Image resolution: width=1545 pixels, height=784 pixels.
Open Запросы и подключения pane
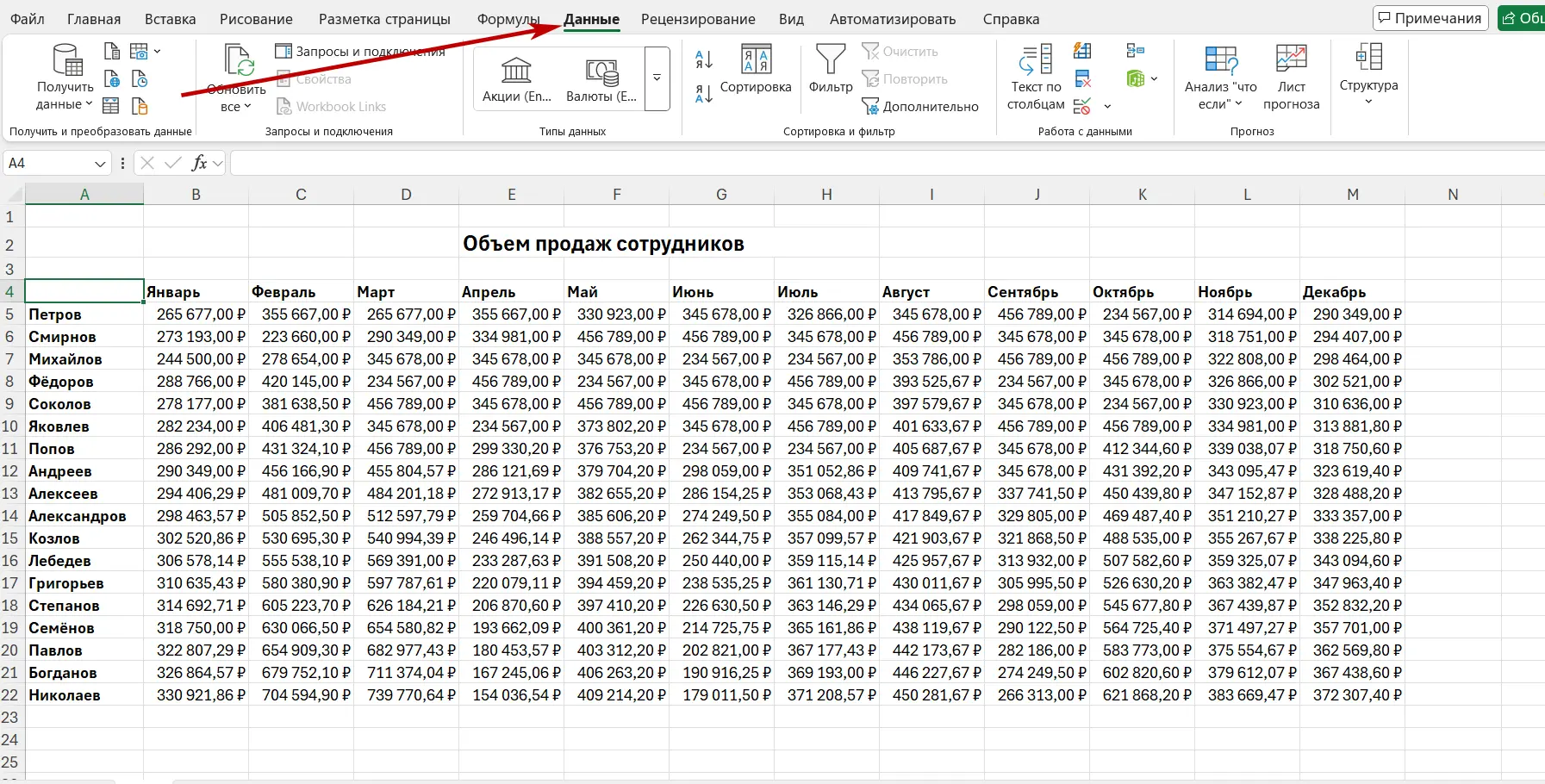pyautogui.click(x=360, y=52)
